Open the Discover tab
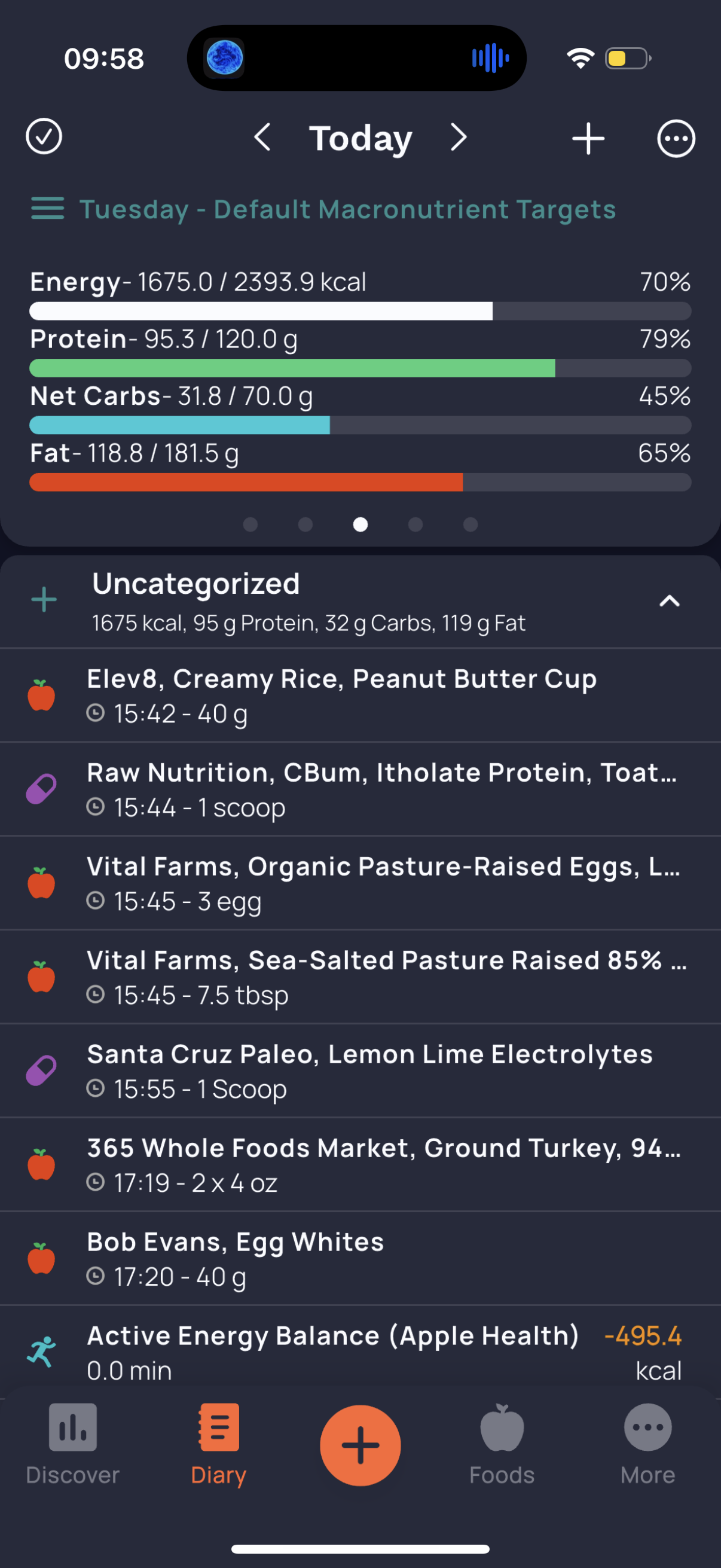 tap(72, 1444)
